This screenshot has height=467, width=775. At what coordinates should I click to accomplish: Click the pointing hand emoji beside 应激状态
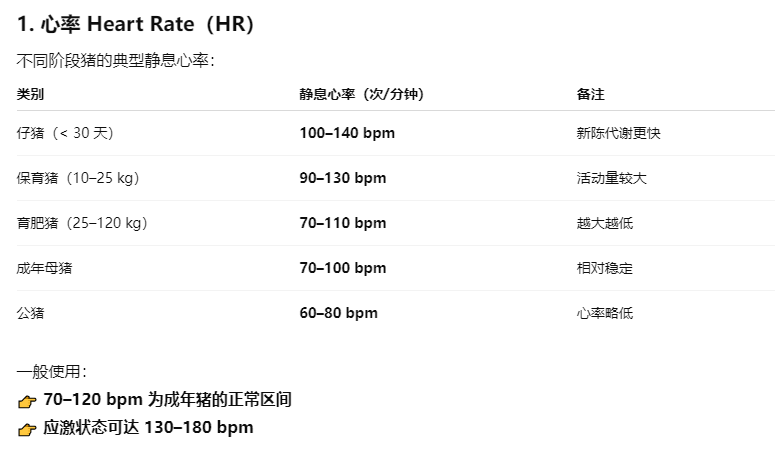point(27,429)
